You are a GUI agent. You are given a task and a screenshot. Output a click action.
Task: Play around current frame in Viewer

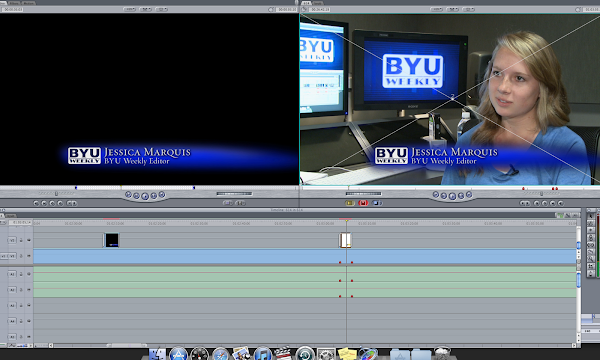coord(154,196)
